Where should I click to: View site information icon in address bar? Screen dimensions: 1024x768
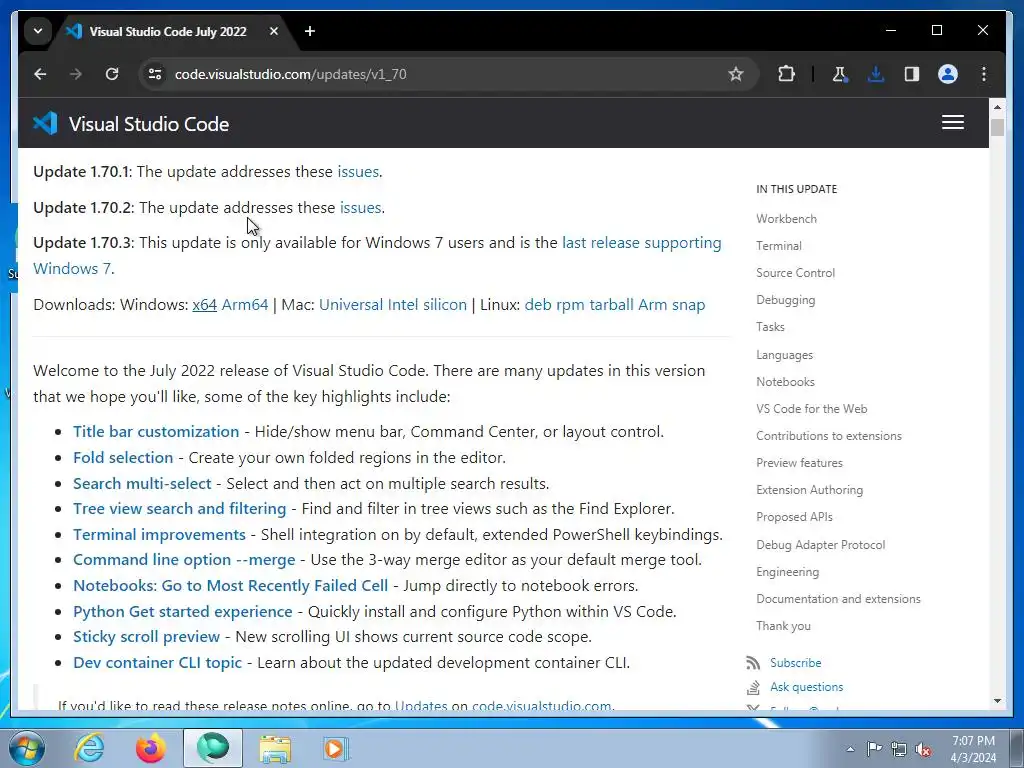coord(155,74)
